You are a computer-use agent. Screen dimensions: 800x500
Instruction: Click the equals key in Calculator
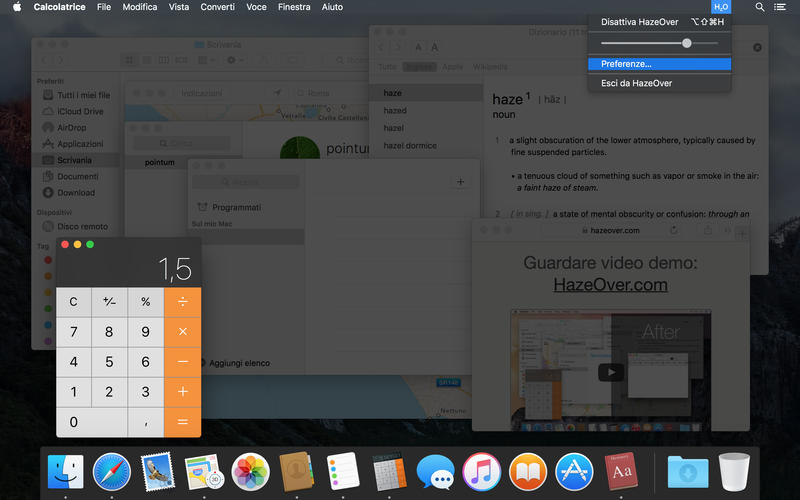183,422
